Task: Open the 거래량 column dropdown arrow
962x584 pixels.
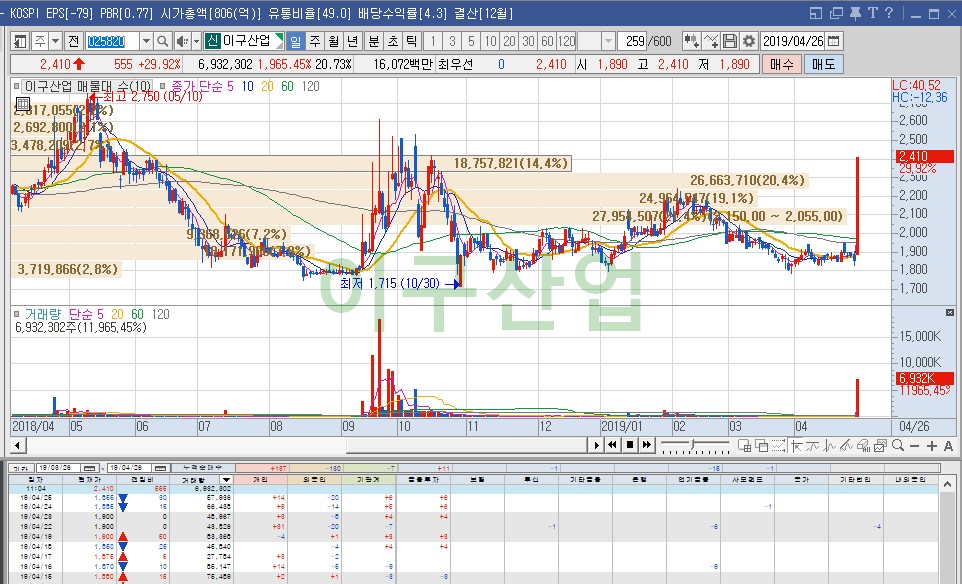Action: (226, 480)
